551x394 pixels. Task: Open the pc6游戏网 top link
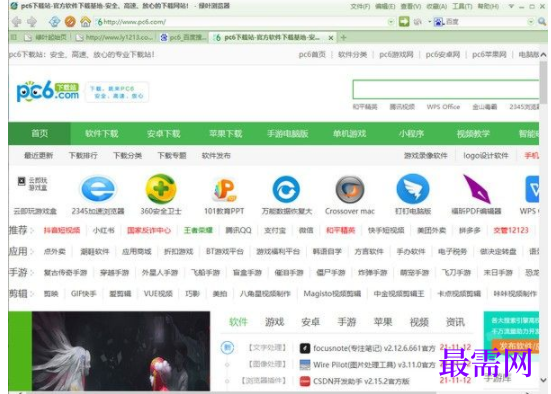(x=396, y=54)
